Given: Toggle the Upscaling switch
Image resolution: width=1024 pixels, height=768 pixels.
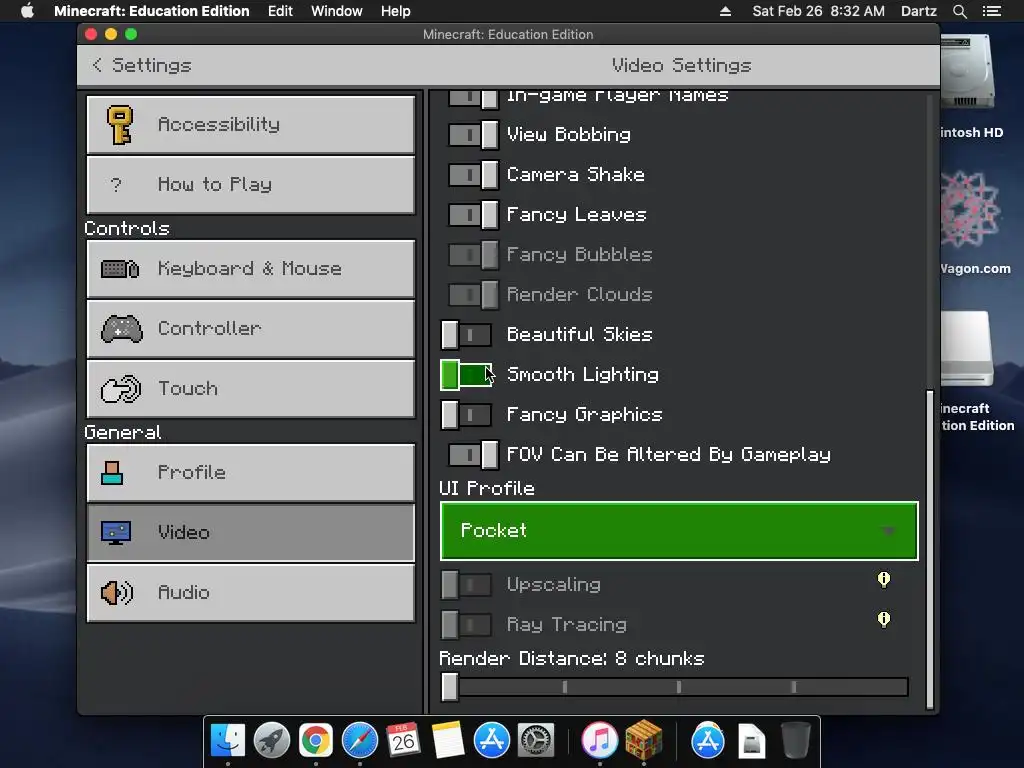Looking at the screenshot, I should (466, 585).
